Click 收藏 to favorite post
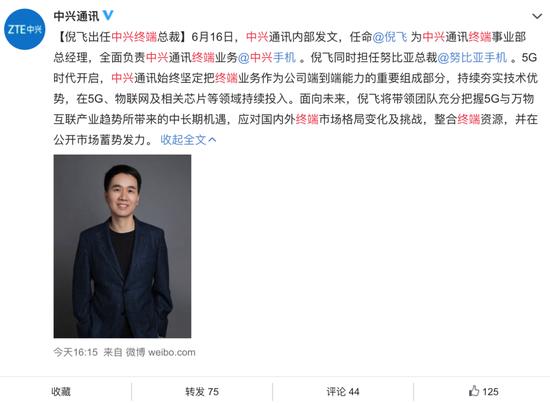The height and width of the screenshot is (403, 550). [61, 391]
